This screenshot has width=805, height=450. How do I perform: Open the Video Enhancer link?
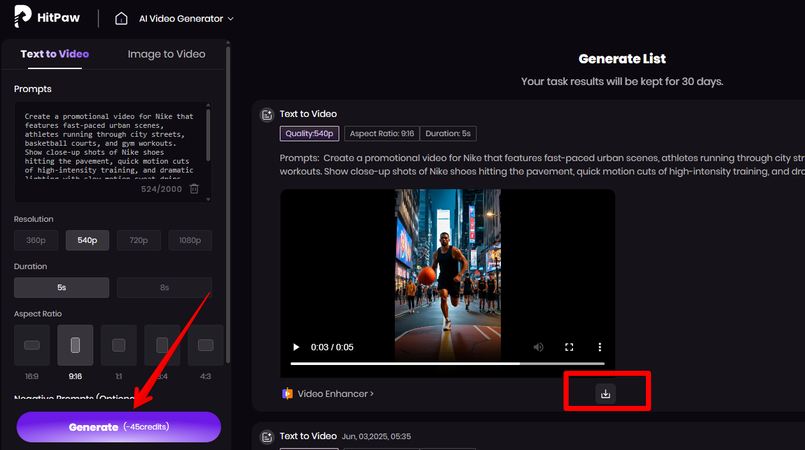(336, 394)
